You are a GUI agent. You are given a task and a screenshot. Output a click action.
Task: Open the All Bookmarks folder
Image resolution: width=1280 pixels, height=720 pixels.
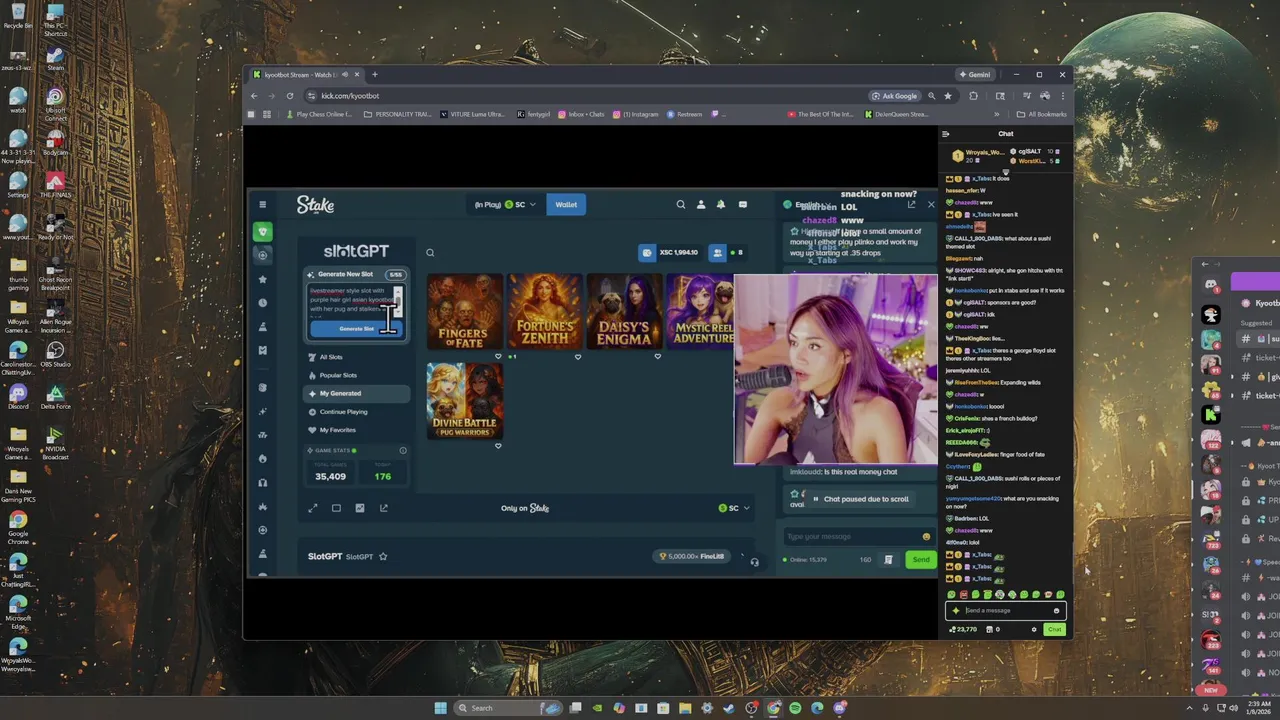[1044, 114]
